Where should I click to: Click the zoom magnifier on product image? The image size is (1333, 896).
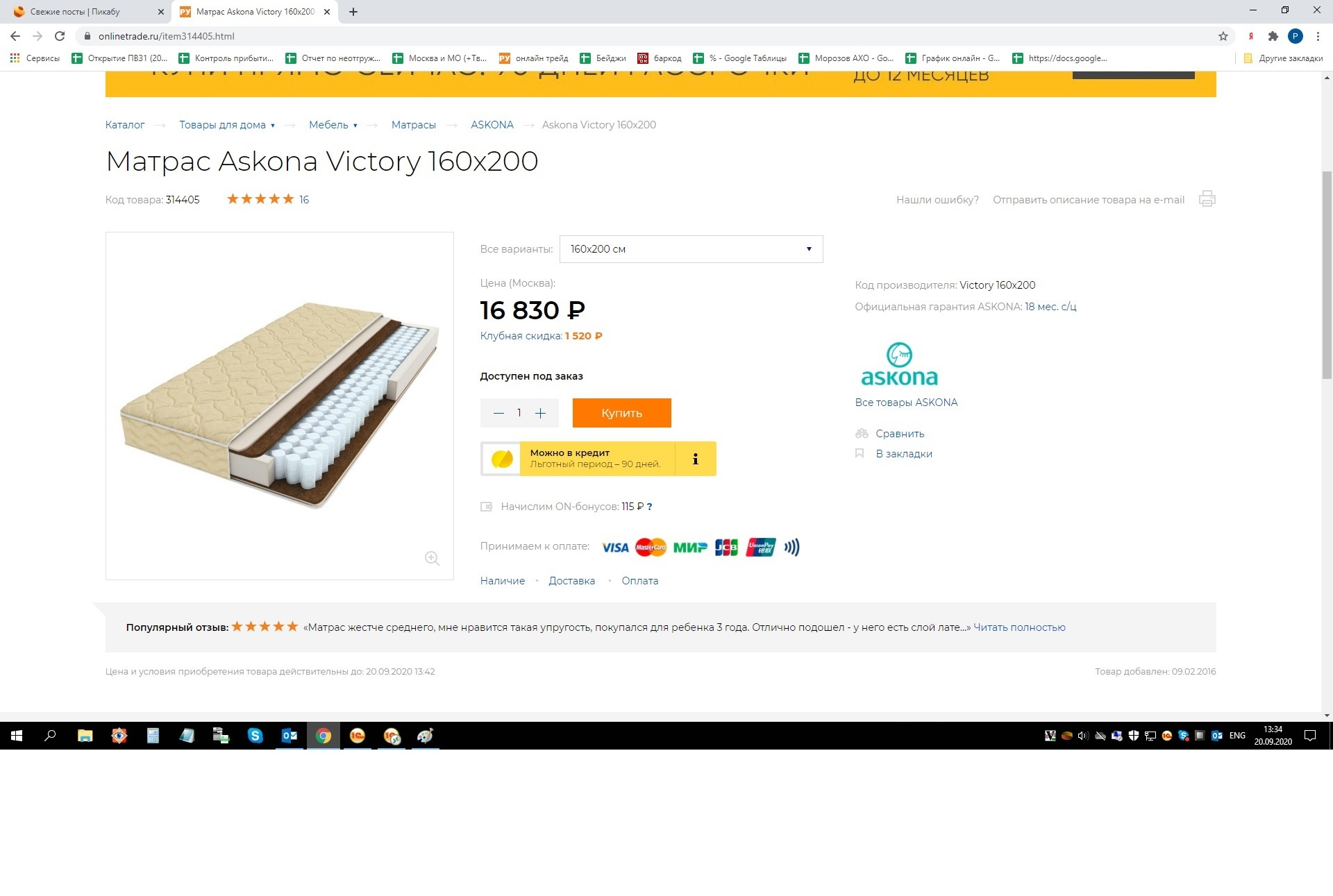[x=432, y=558]
